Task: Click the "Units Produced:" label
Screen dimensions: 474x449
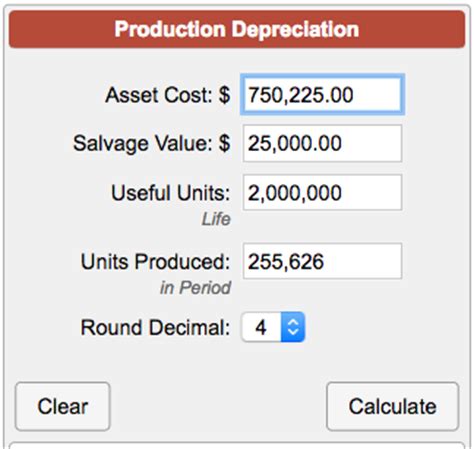Action: tap(155, 261)
